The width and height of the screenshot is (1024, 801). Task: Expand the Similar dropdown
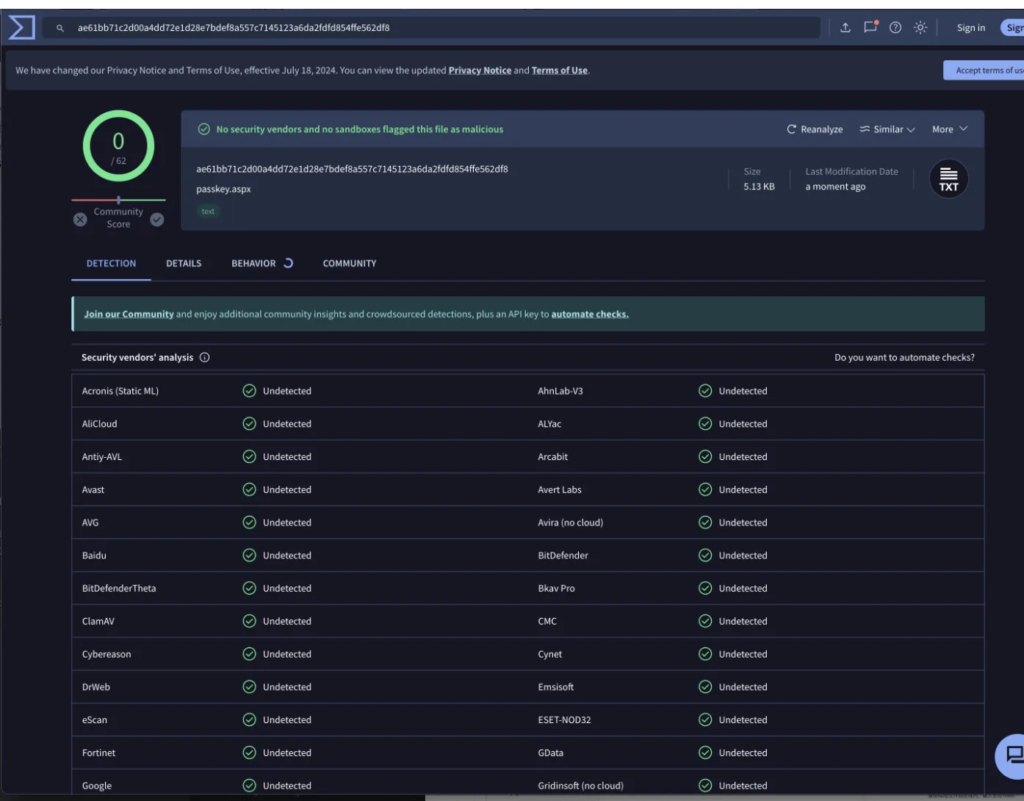point(887,129)
